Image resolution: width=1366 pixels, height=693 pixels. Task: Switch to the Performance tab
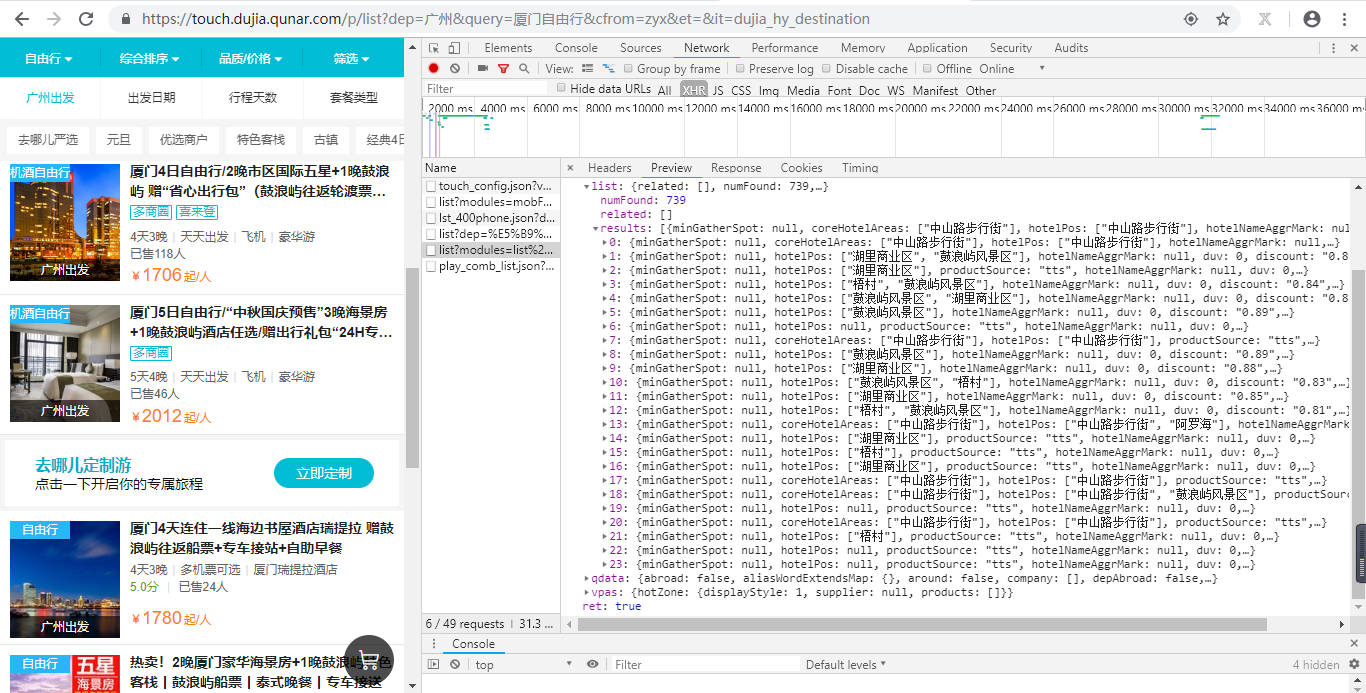[x=785, y=48]
